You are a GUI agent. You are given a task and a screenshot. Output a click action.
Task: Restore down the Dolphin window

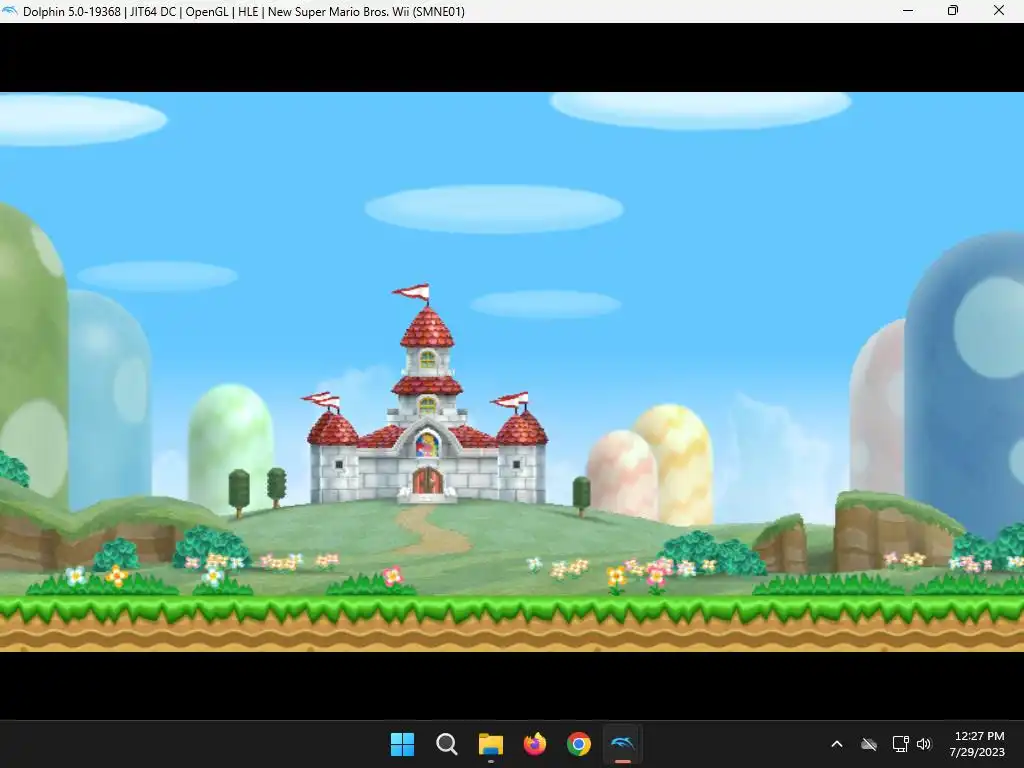[x=953, y=10]
